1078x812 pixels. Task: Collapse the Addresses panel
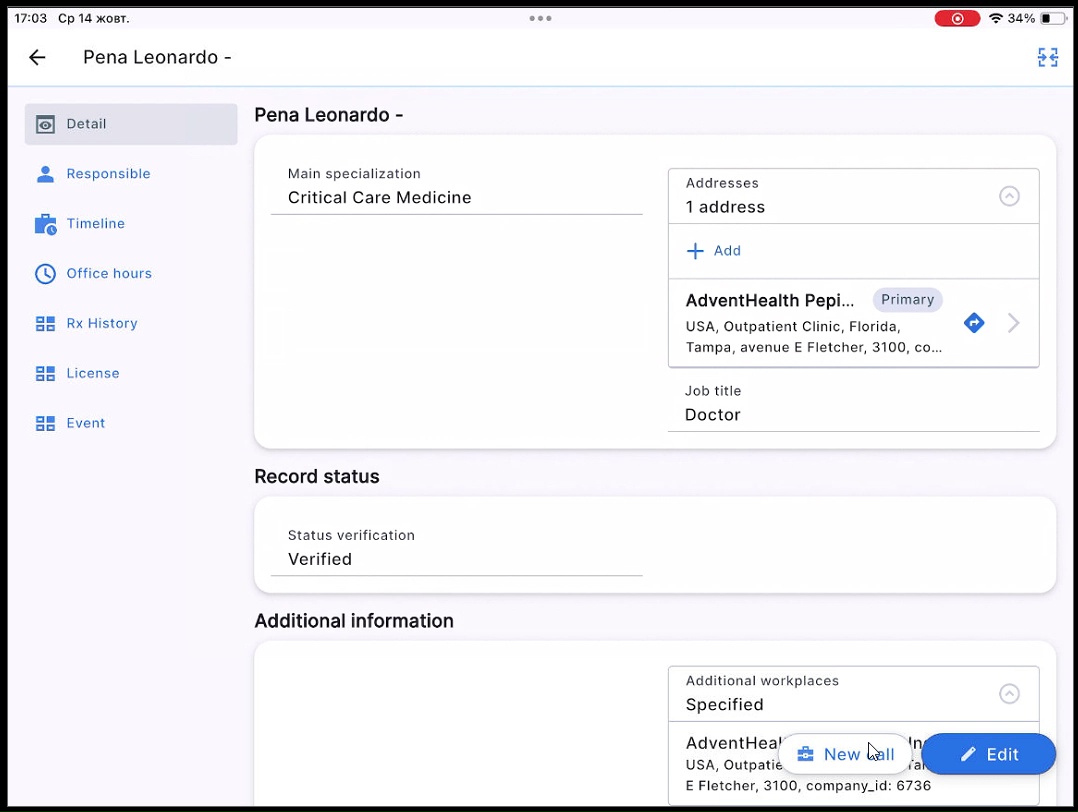[1009, 196]
